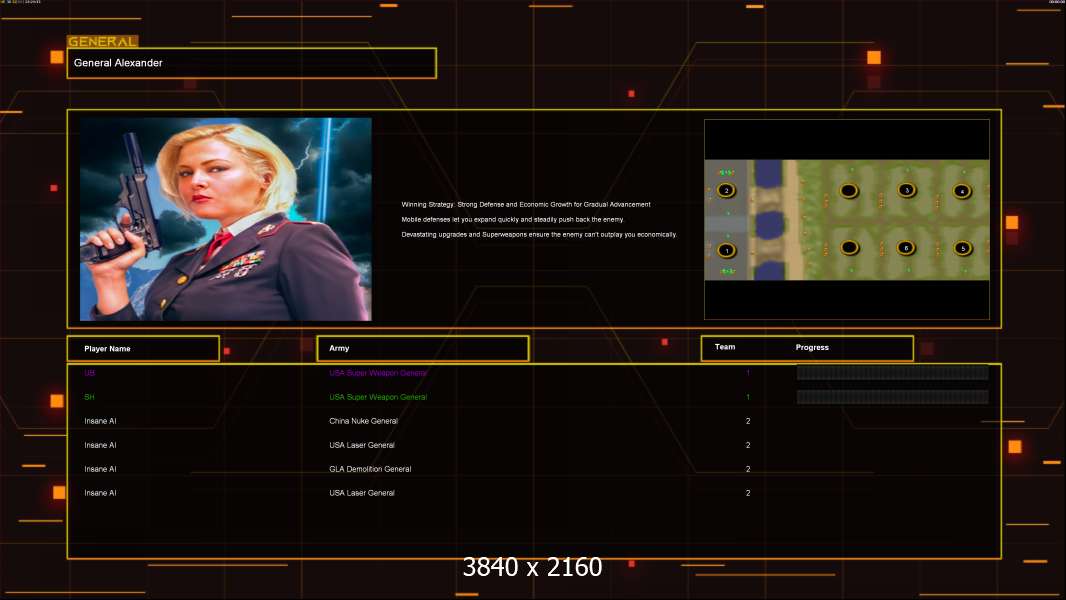The width and height of the screenshot is (1066, 600).
Task: Click the purple player's loading progress bar
Action: (892, 372)
